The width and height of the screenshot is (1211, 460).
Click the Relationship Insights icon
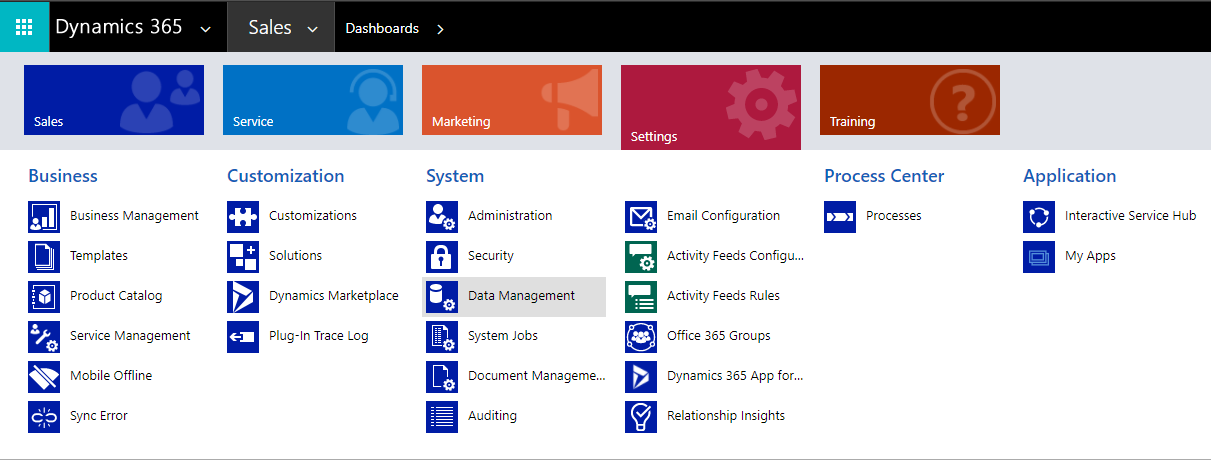(641, 417)
